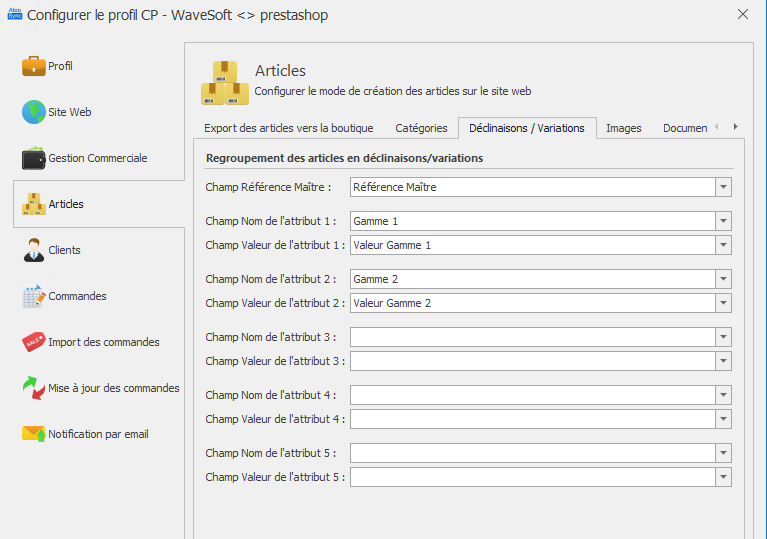Select the Site Web globe icon
This screenshot has width=767, height=539.
tap(34, 112)
